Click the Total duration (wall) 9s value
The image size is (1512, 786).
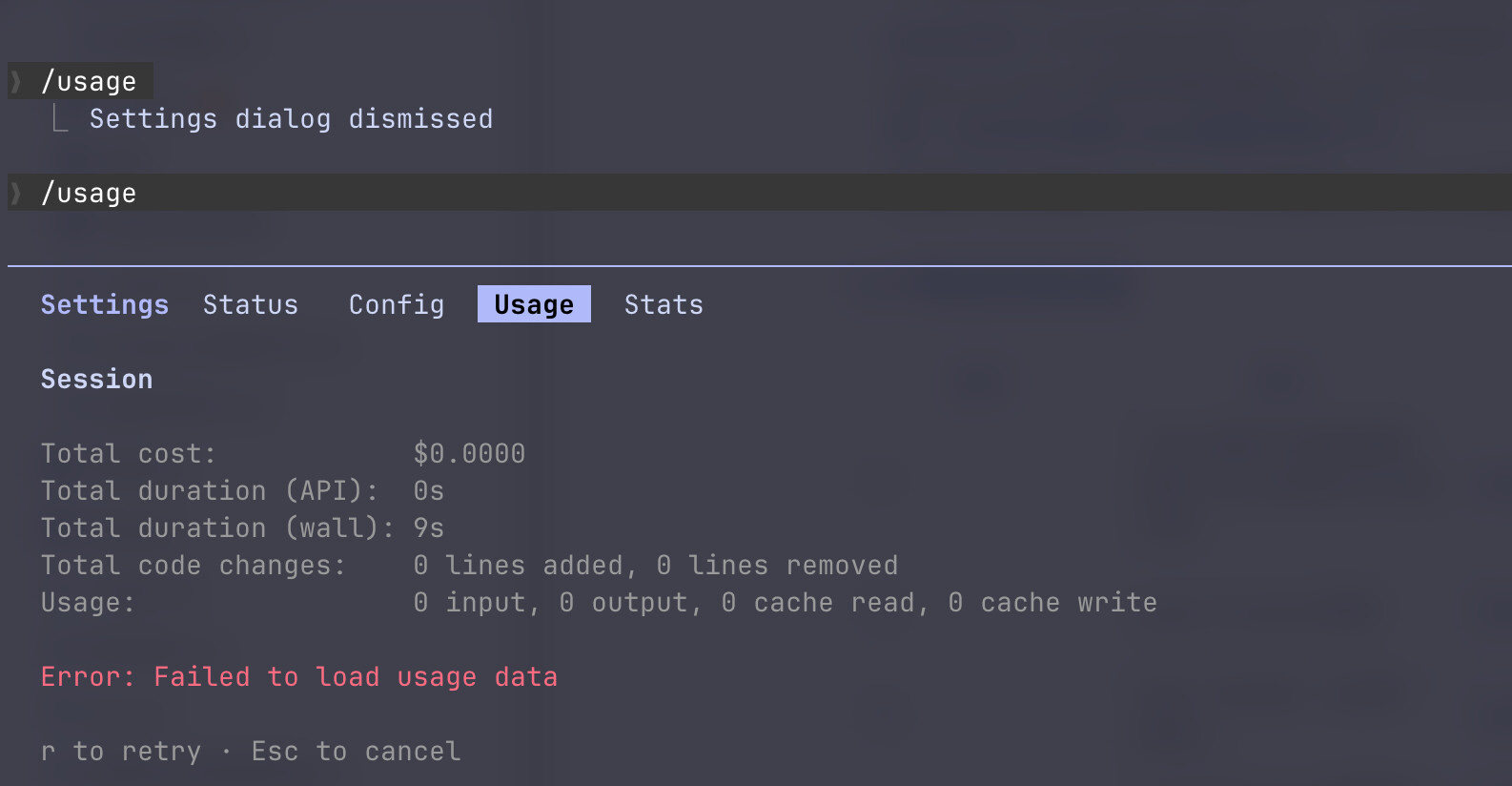click(429, 527)
